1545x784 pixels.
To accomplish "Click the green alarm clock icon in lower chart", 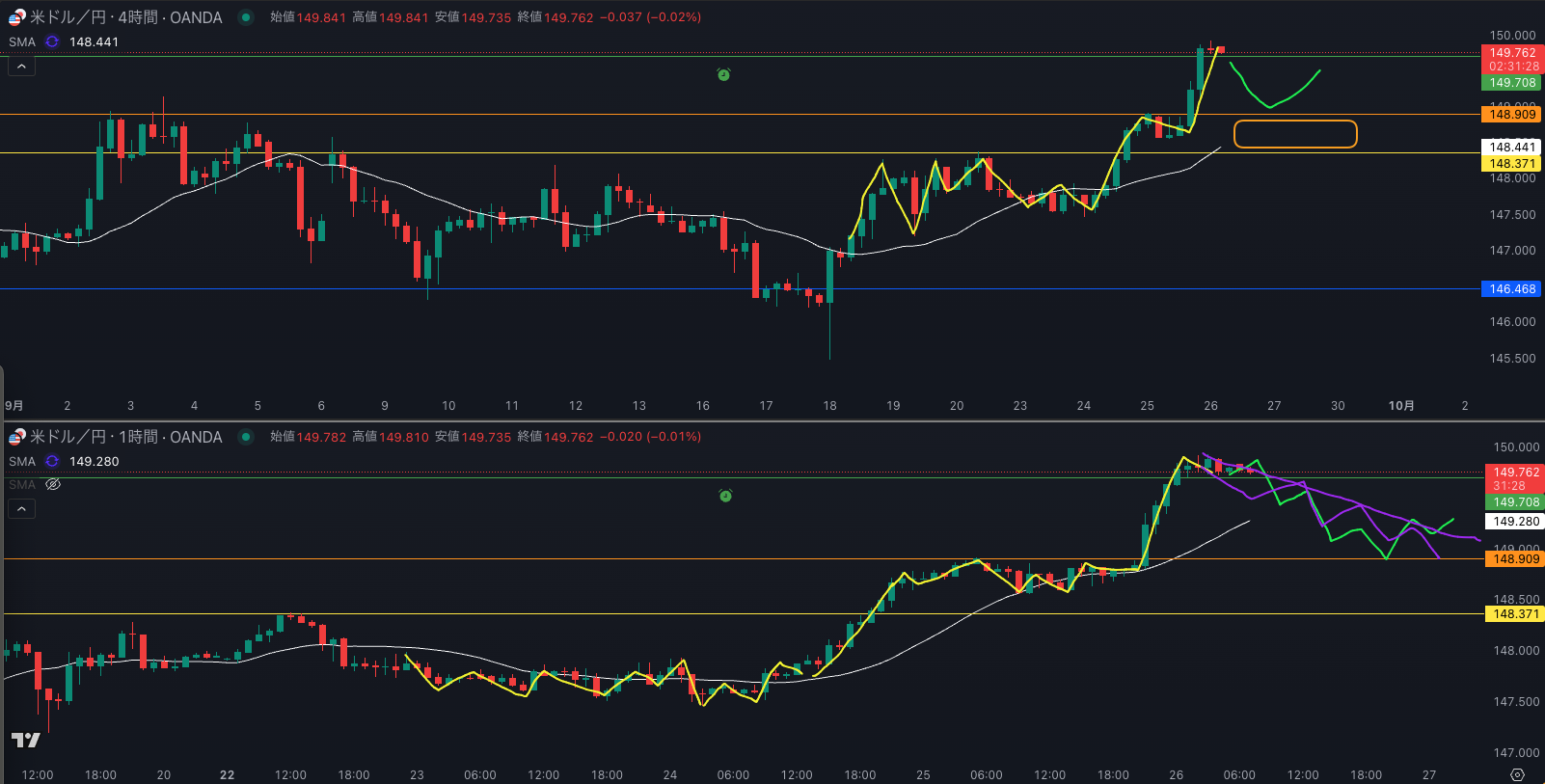I will pos(725,496).
